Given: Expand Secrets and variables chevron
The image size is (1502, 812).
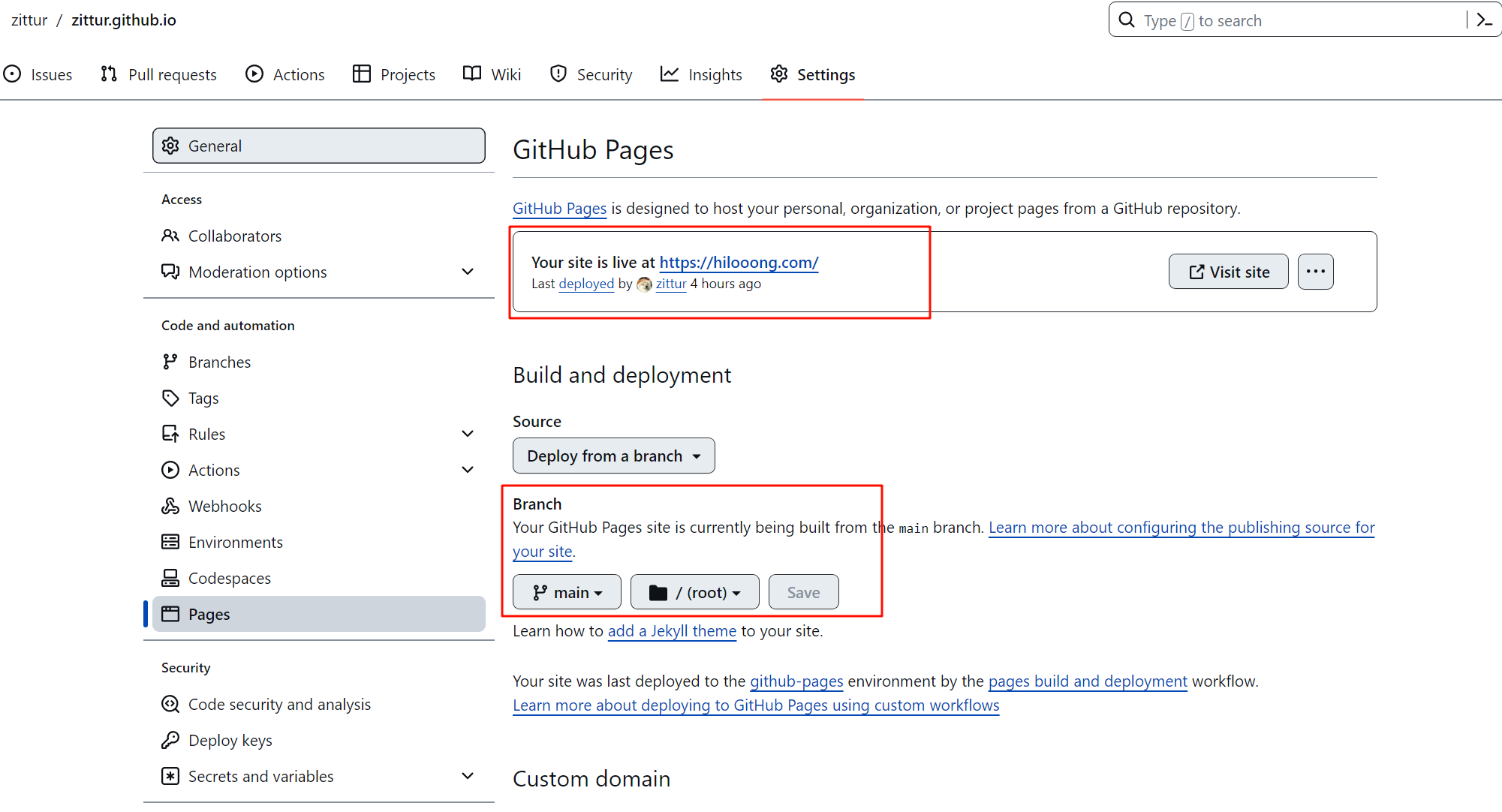Looking at the screenshot, I should (468, 776).
